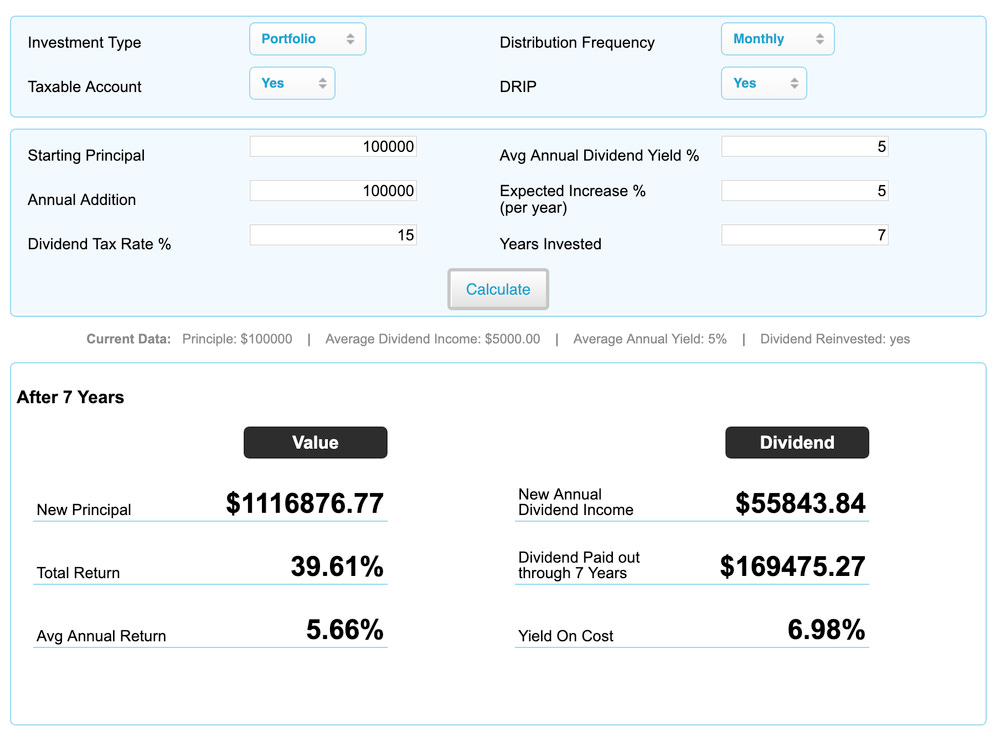The height and width of the screenshot is (740, 1000).
Task: Click 'Average Annual Yield: 5%' text
Action: pyautogui.click(x=650, y=339)
